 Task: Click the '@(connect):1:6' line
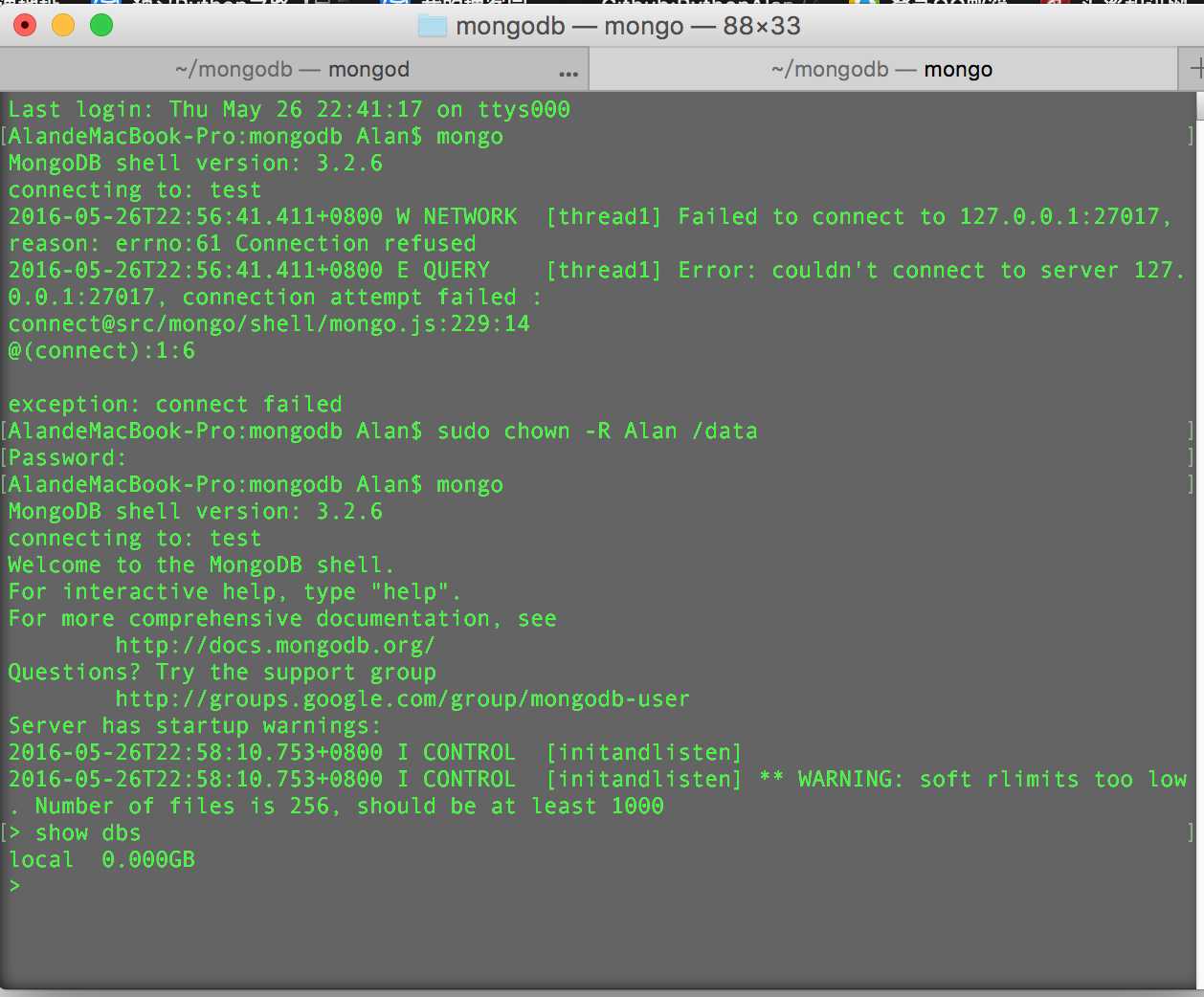(101, 351)
